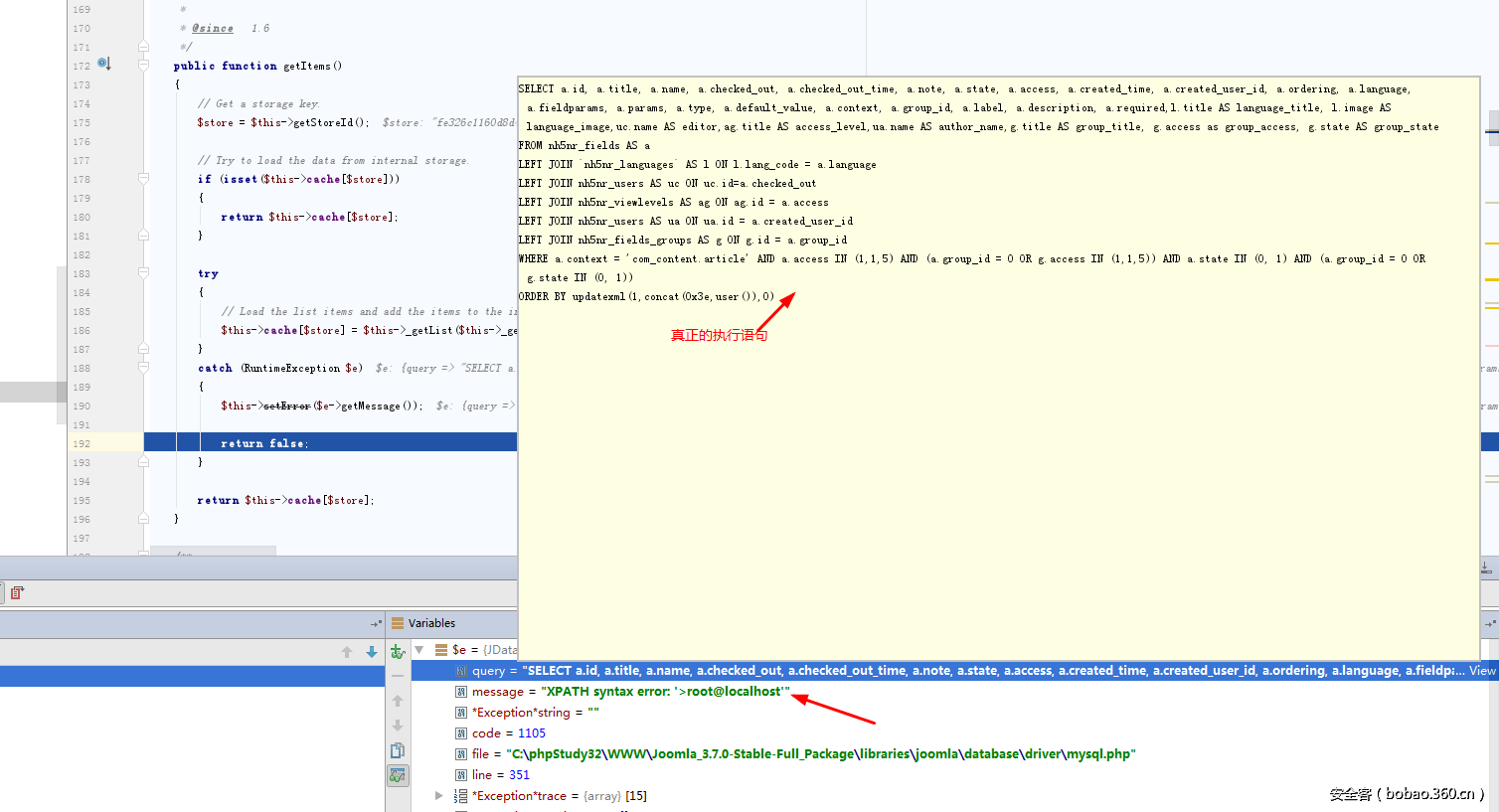Toggle the Show Watches glasses icon
1499x812 pixels.
[x=398, y=775]
